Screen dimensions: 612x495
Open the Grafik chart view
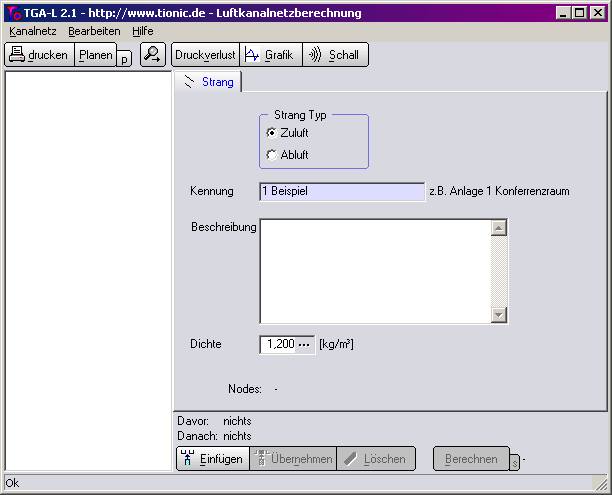coord(270,55)
